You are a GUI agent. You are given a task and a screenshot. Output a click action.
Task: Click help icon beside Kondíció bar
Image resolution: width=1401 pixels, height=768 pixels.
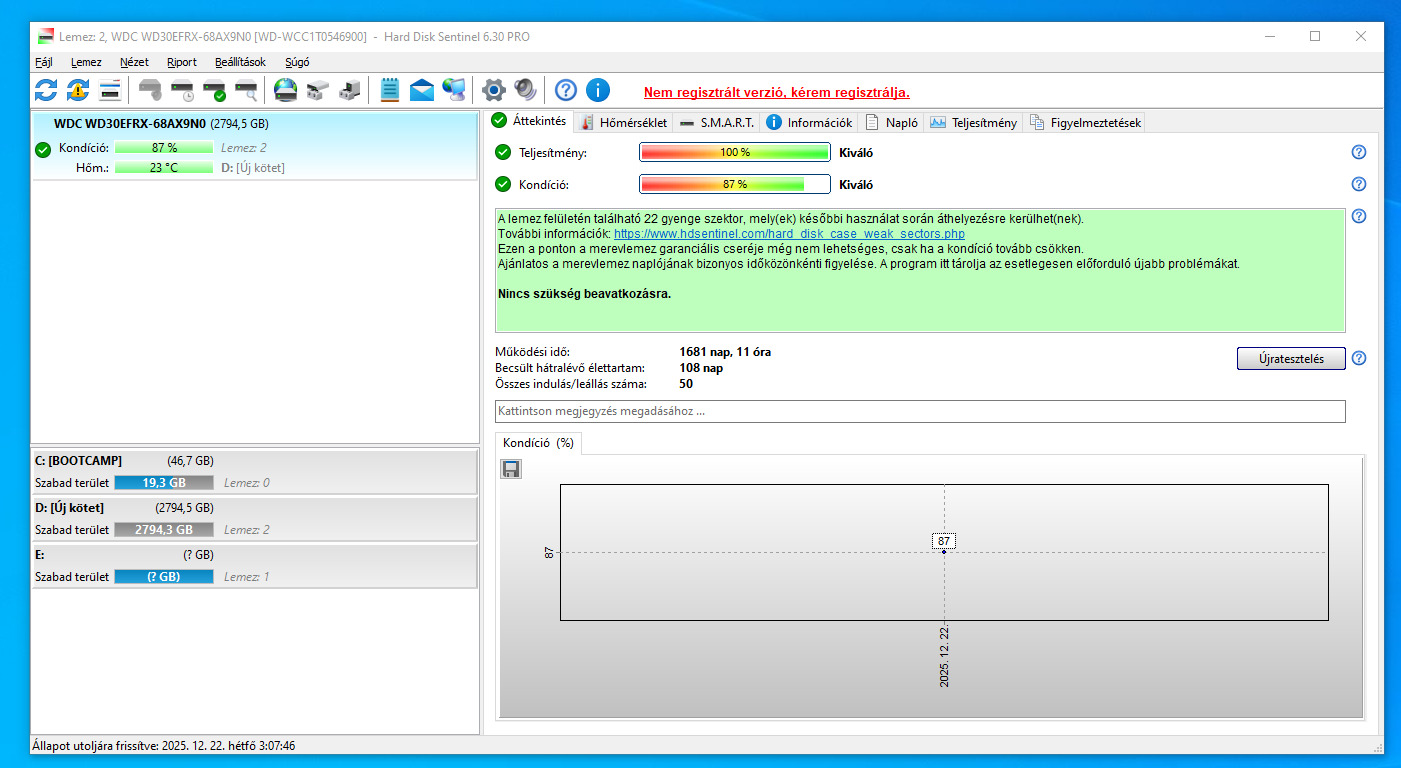pos(1359,184)
